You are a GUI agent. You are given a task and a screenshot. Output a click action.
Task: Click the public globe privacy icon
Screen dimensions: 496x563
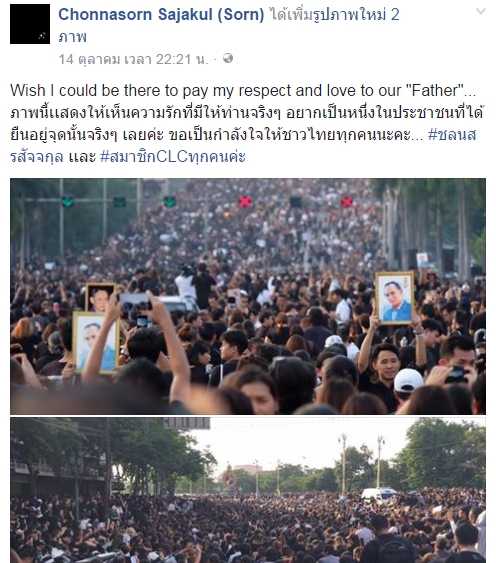click(228, 58)
